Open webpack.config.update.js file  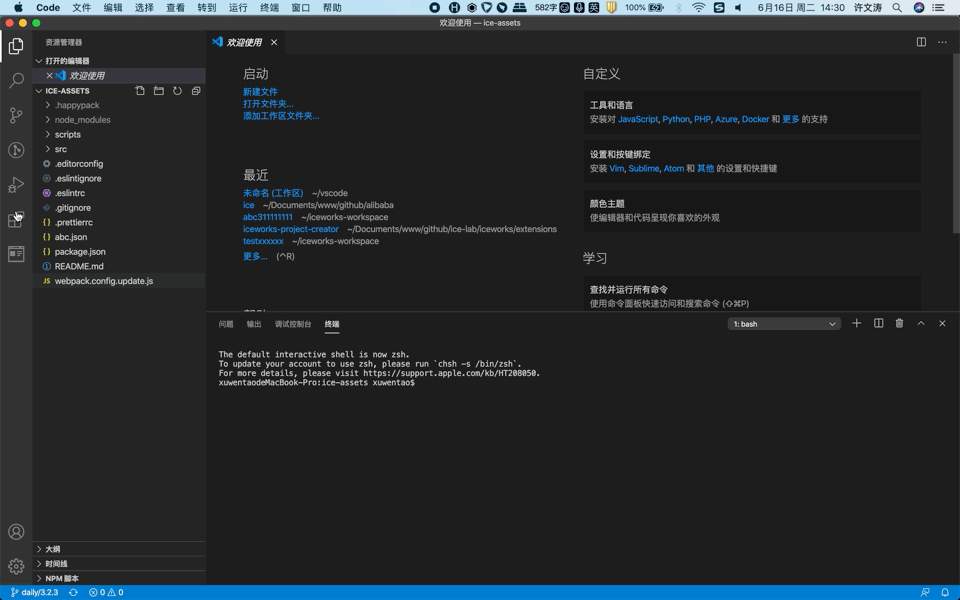click(x=119, y=281)
